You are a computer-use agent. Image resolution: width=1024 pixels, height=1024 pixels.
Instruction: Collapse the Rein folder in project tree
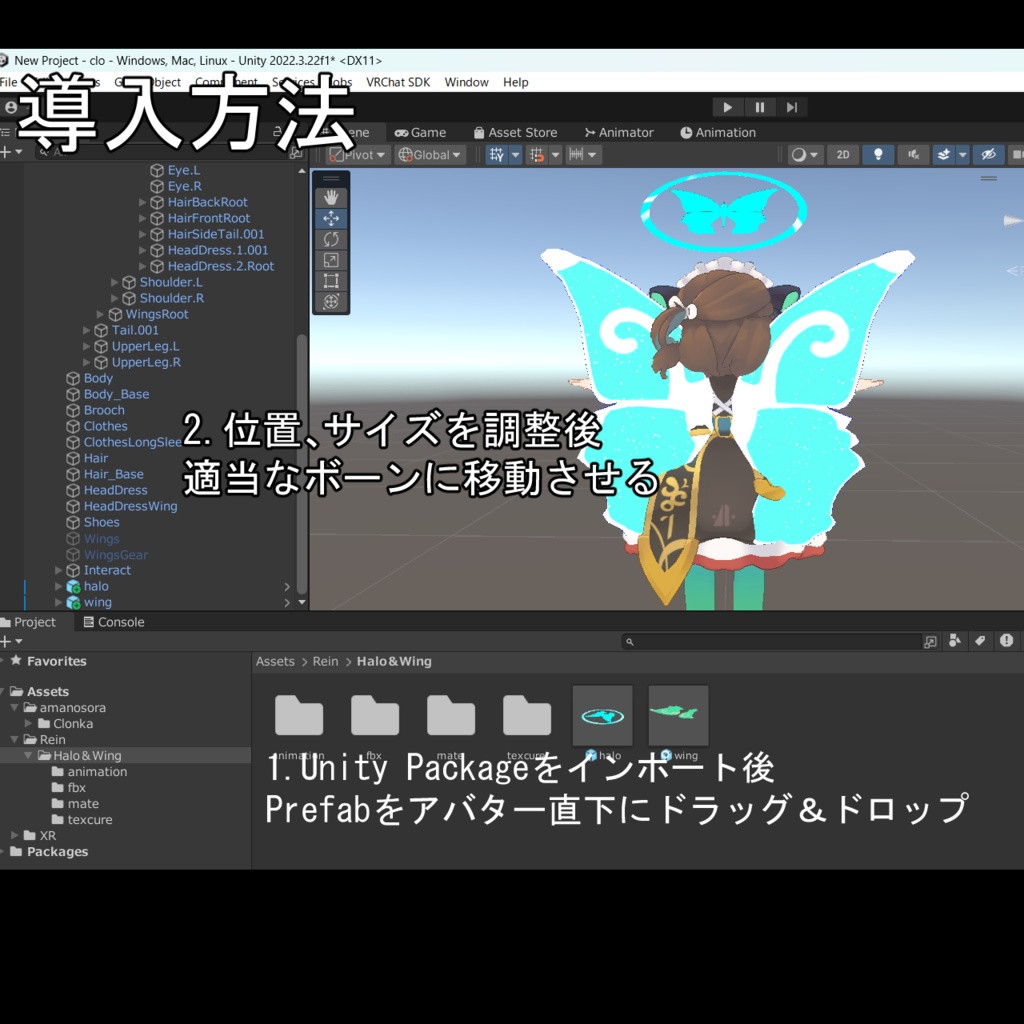[14, 739]
